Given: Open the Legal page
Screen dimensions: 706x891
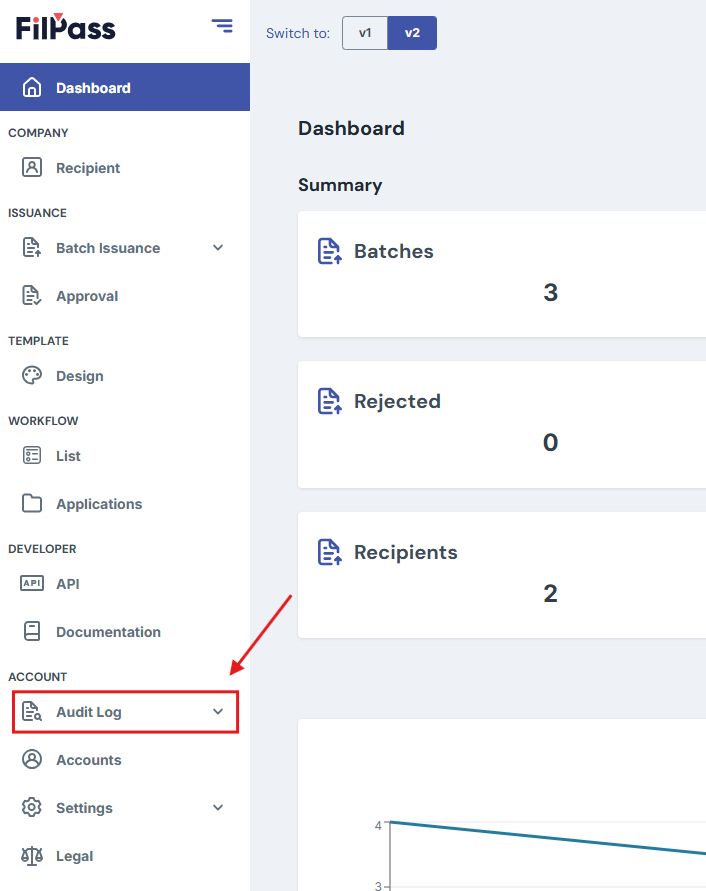Looking at the screenshot, I should coord(125,856).
